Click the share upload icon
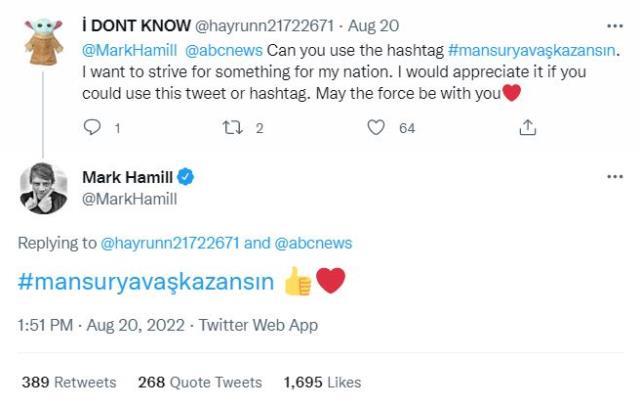 click(x=527, y=128)
